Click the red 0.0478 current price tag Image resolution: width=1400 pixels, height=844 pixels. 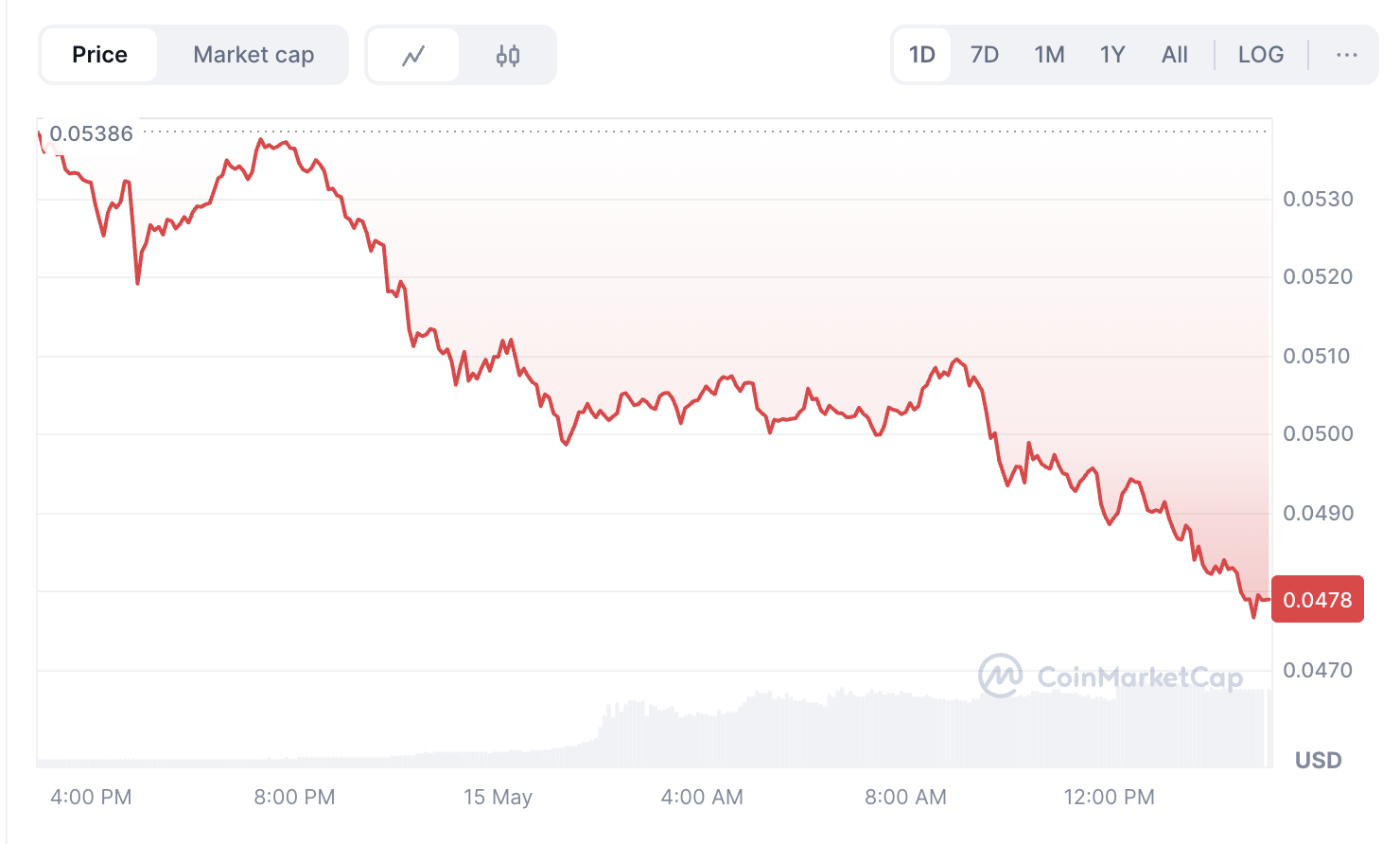[1318, 599]
